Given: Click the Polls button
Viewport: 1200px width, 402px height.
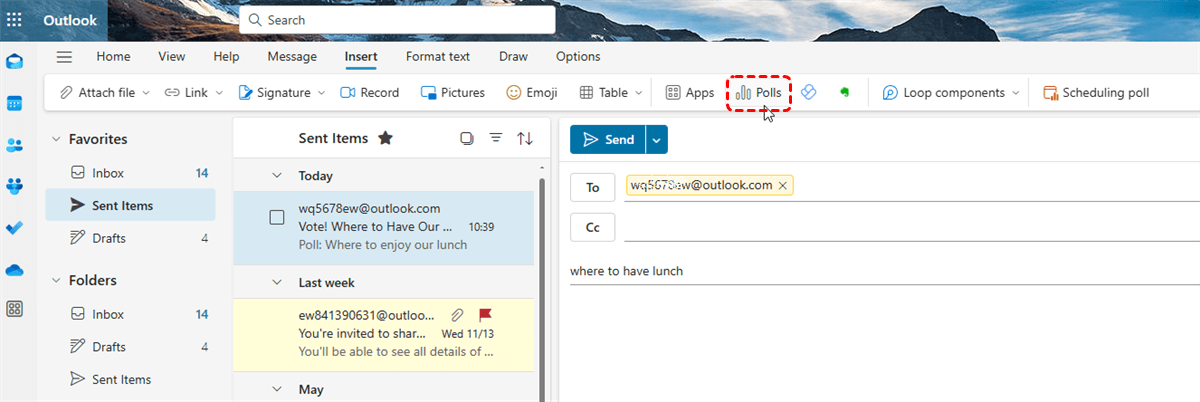Looking at the screenshot, I should [x=759, y=92].
